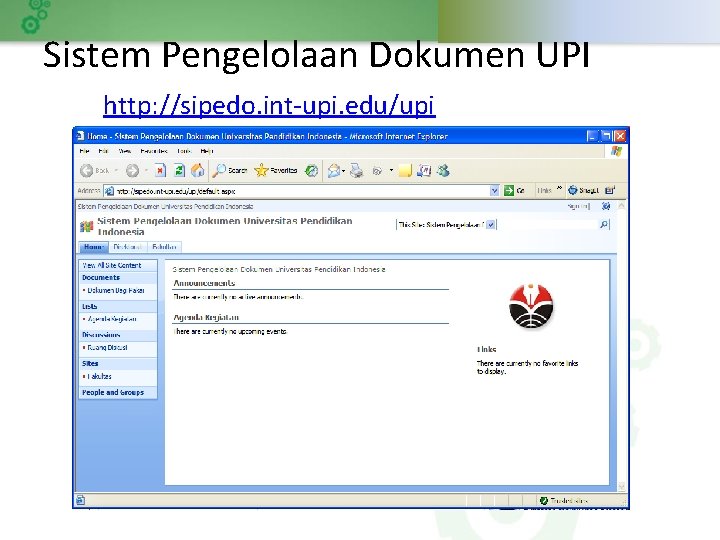Click the Links web part heading

click(486, 349)
